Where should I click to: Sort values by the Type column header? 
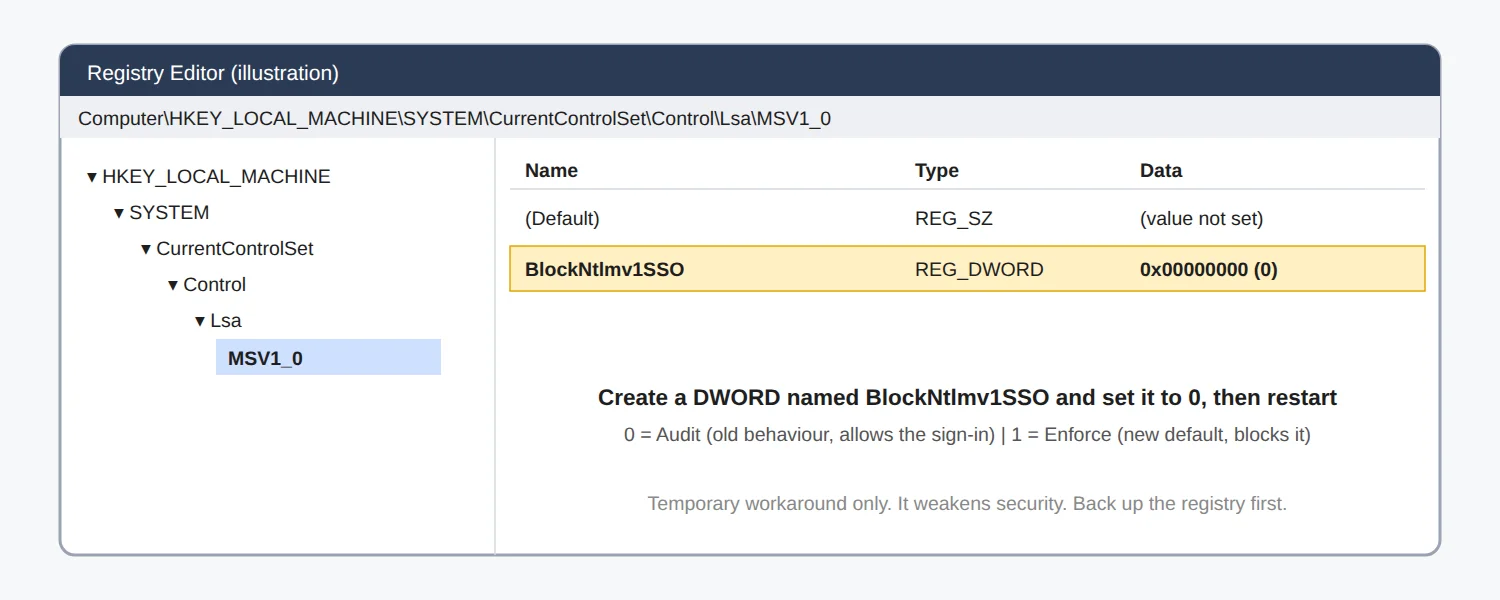tap(937, 171)
